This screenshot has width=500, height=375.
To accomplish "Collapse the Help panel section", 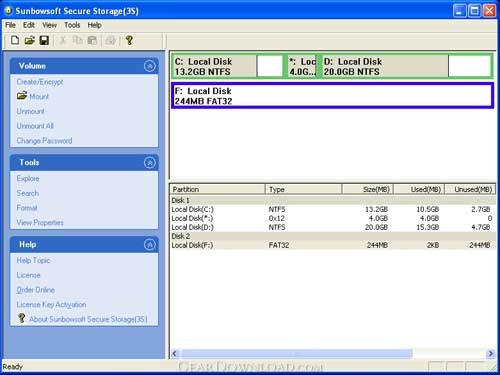I will (150, 244).
